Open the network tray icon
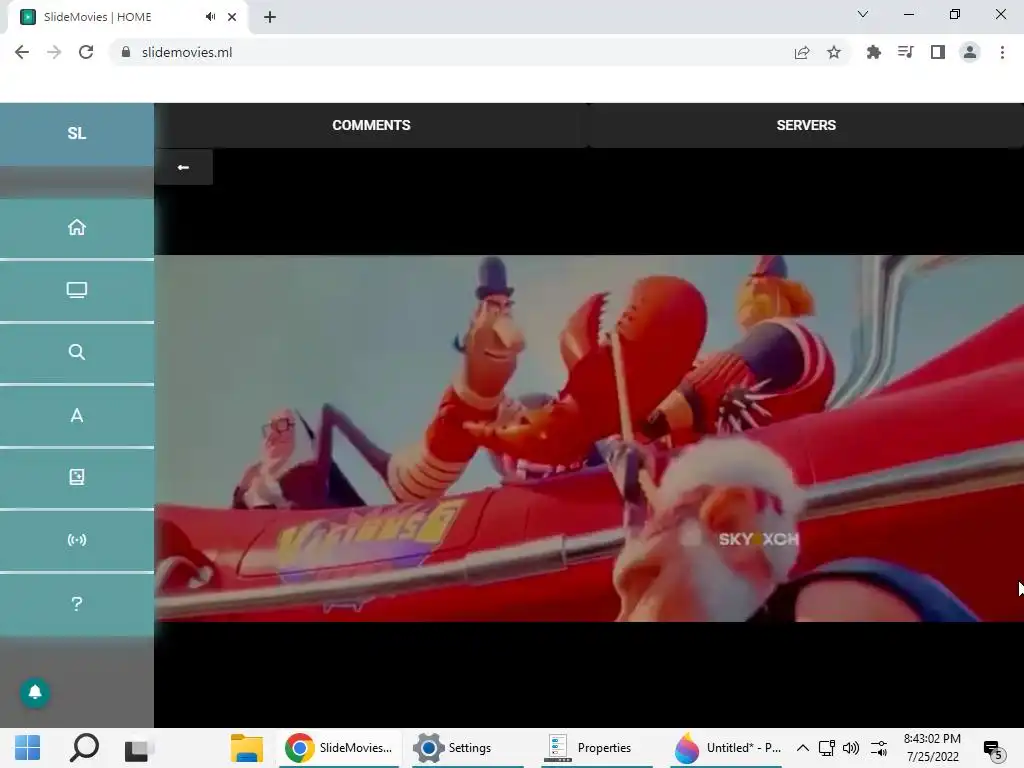The image size is (1024, 768). (x=827, y=748)
